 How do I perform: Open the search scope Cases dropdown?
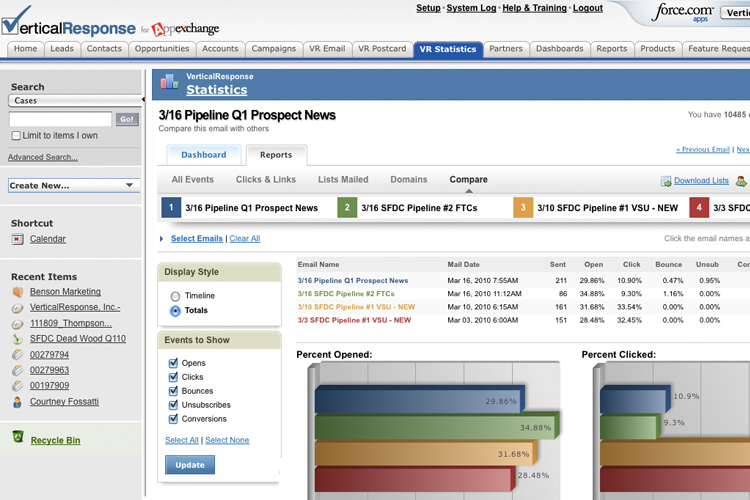coord(74,100)
